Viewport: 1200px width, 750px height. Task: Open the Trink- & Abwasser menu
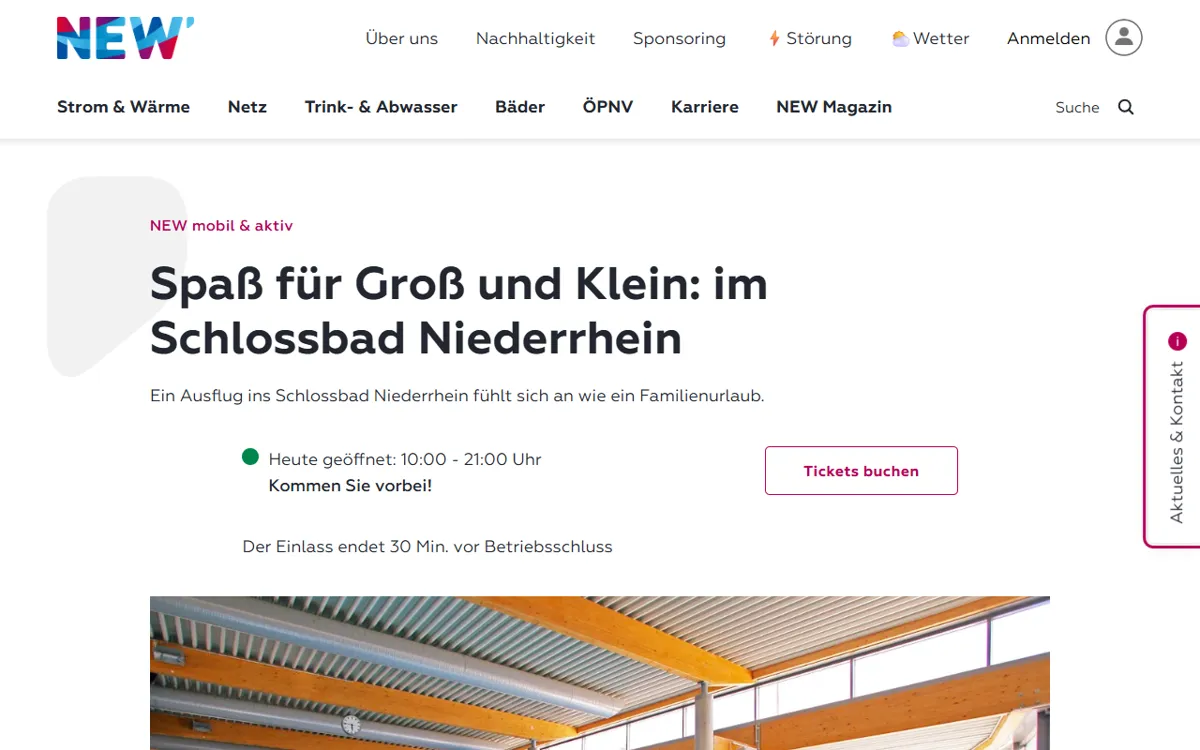pyautogui.click(x=381, y=107)
